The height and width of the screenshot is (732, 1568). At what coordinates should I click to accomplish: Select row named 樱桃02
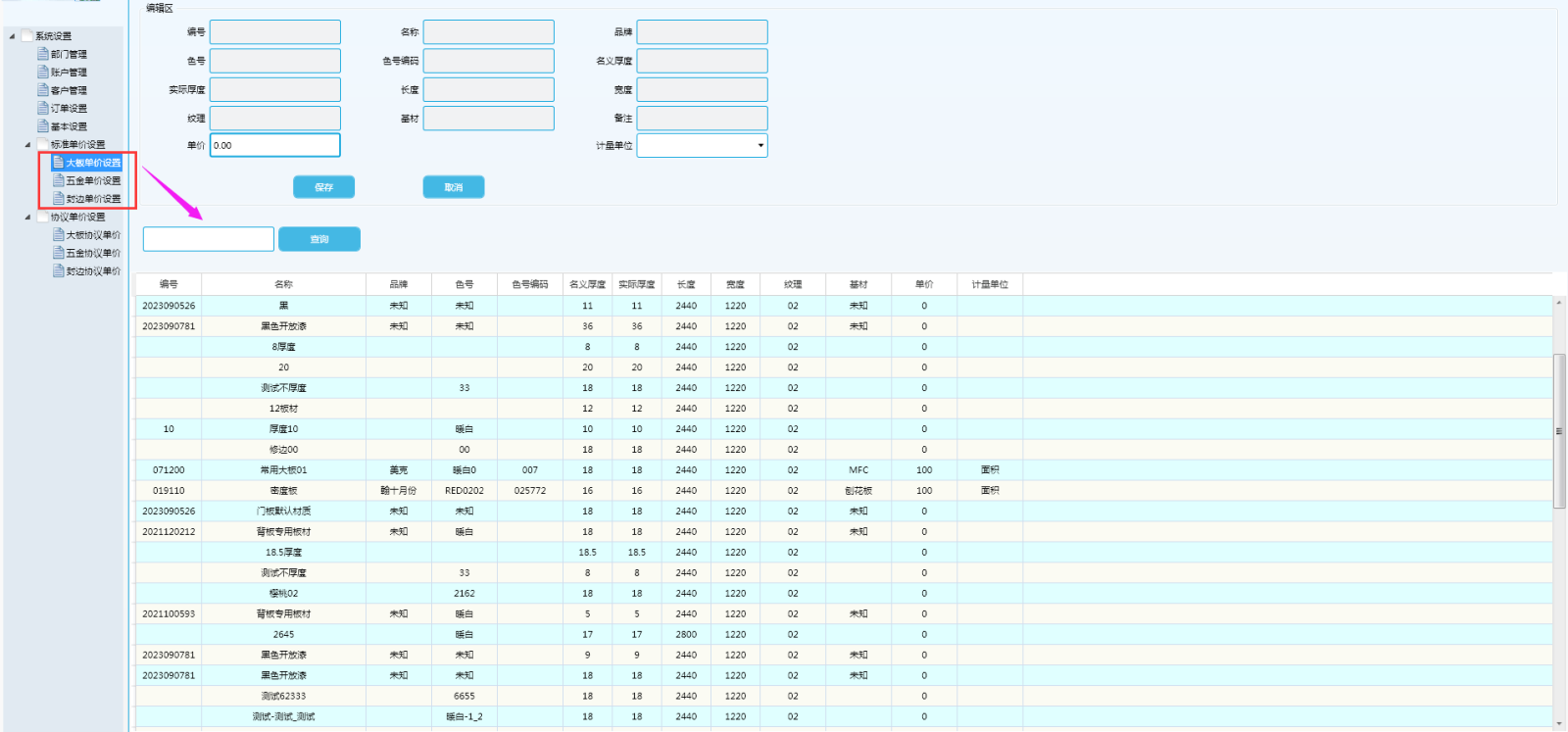[844, 594]
